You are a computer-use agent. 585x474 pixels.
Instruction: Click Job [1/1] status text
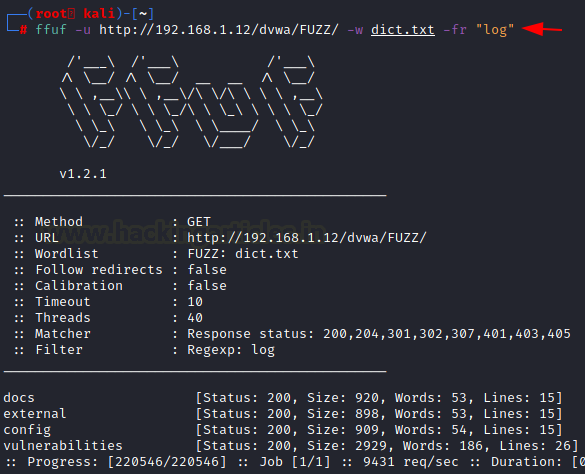(x=295, y=462)
